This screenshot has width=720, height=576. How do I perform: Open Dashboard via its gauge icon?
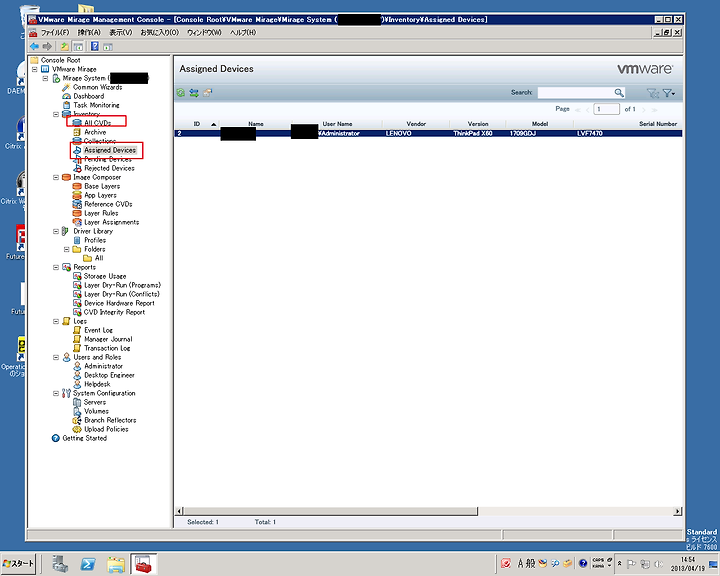point(66,96)
